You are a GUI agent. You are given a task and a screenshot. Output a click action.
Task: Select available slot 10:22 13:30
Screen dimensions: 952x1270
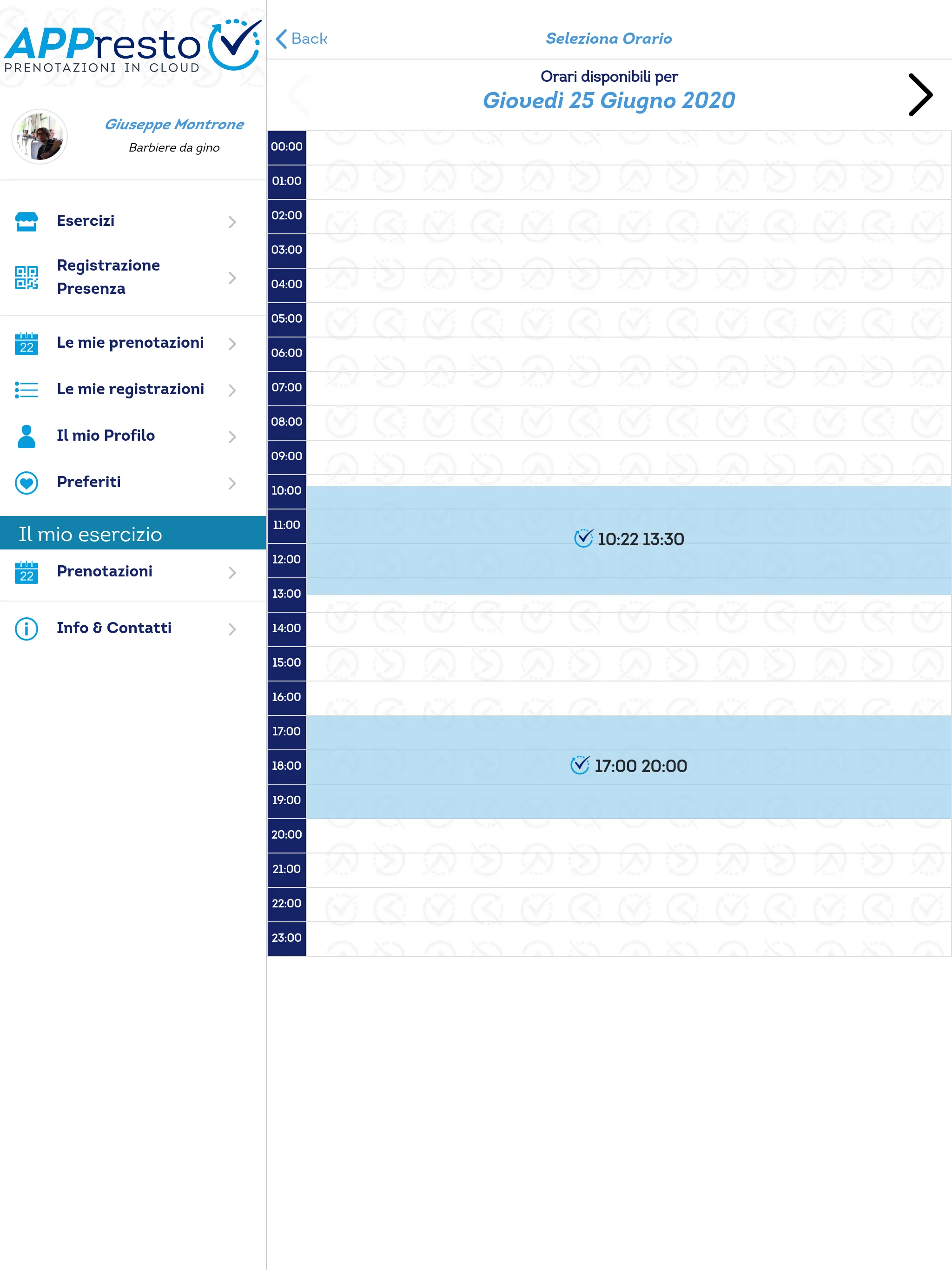click(x=629, y=539)
